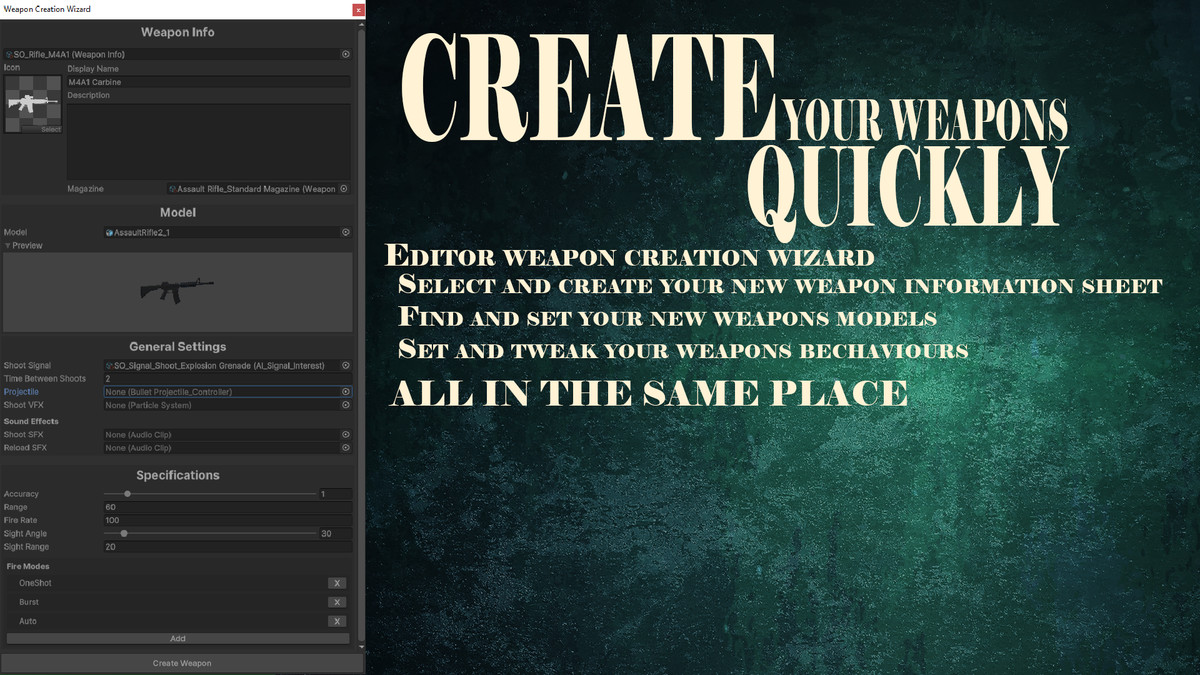Remove the Auto fire mode
This screenshot has width=1200, height=675.
coord(337,621)
